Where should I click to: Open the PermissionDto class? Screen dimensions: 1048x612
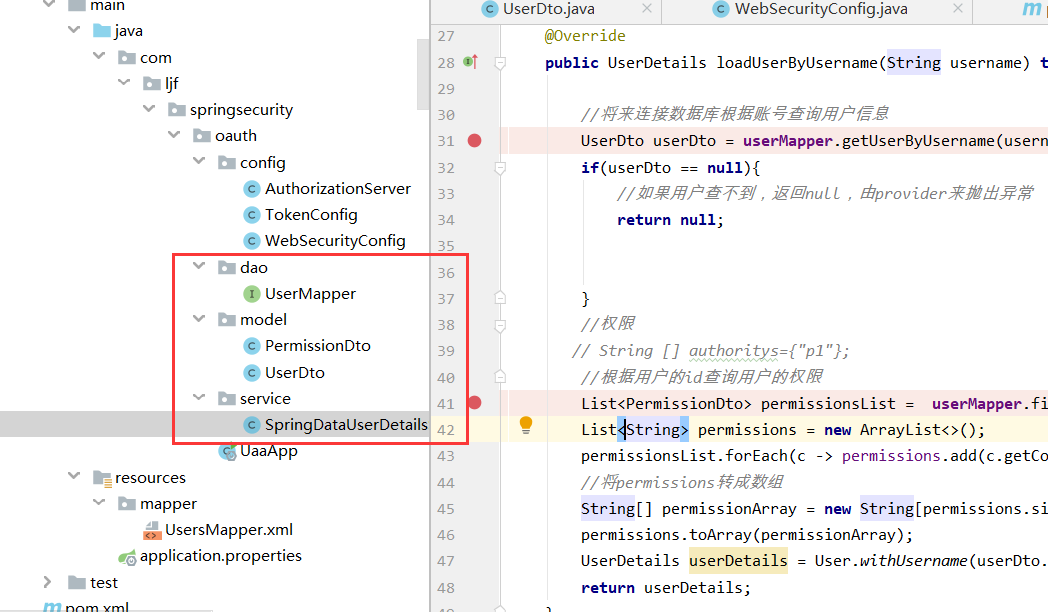click(317, 346)
